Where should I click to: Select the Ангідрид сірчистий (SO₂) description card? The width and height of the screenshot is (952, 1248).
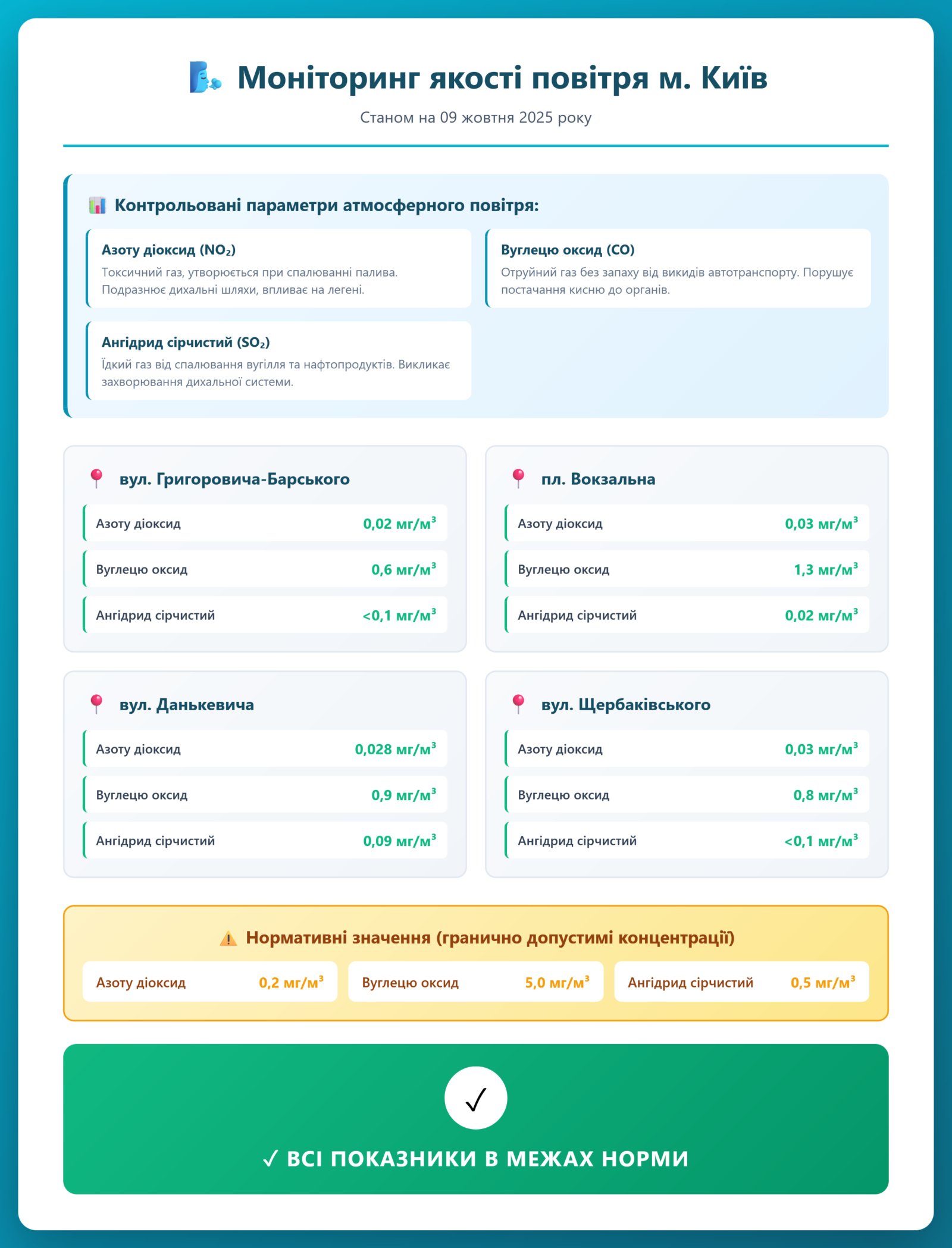click(x=278, y=360)
